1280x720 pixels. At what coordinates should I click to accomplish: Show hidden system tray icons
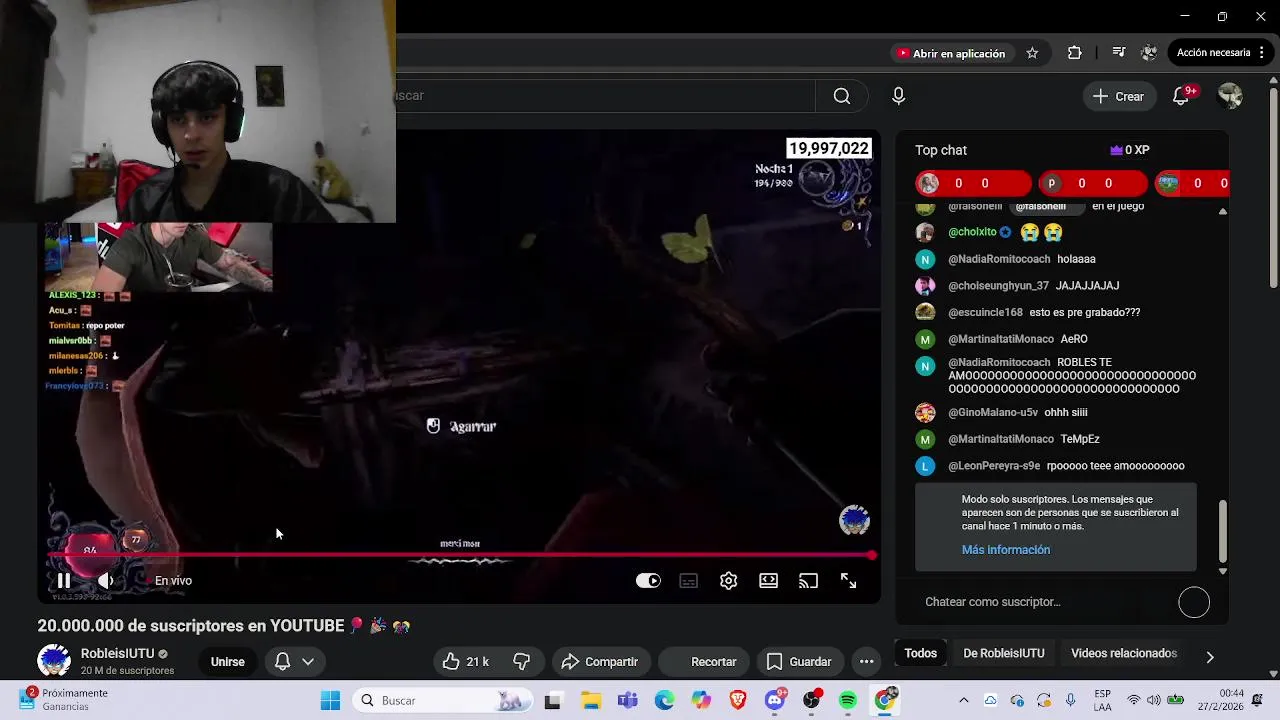click(963, 700)
